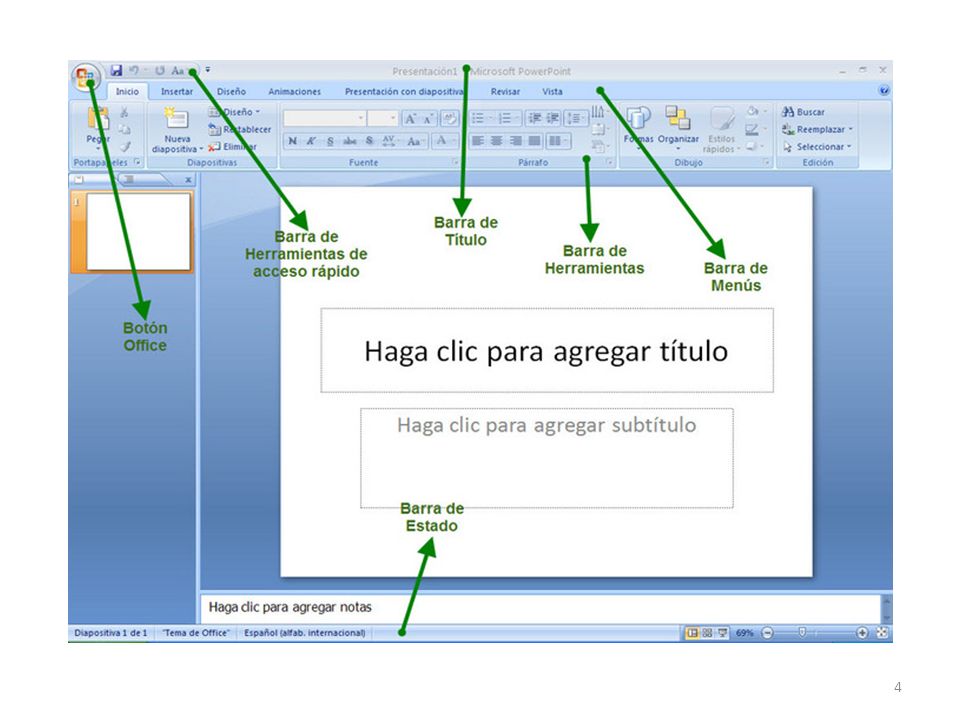Switch to the Diseño ribbon tab
Image resolution: width=960 pixels, height=720 pixels.
click(231, 91)
